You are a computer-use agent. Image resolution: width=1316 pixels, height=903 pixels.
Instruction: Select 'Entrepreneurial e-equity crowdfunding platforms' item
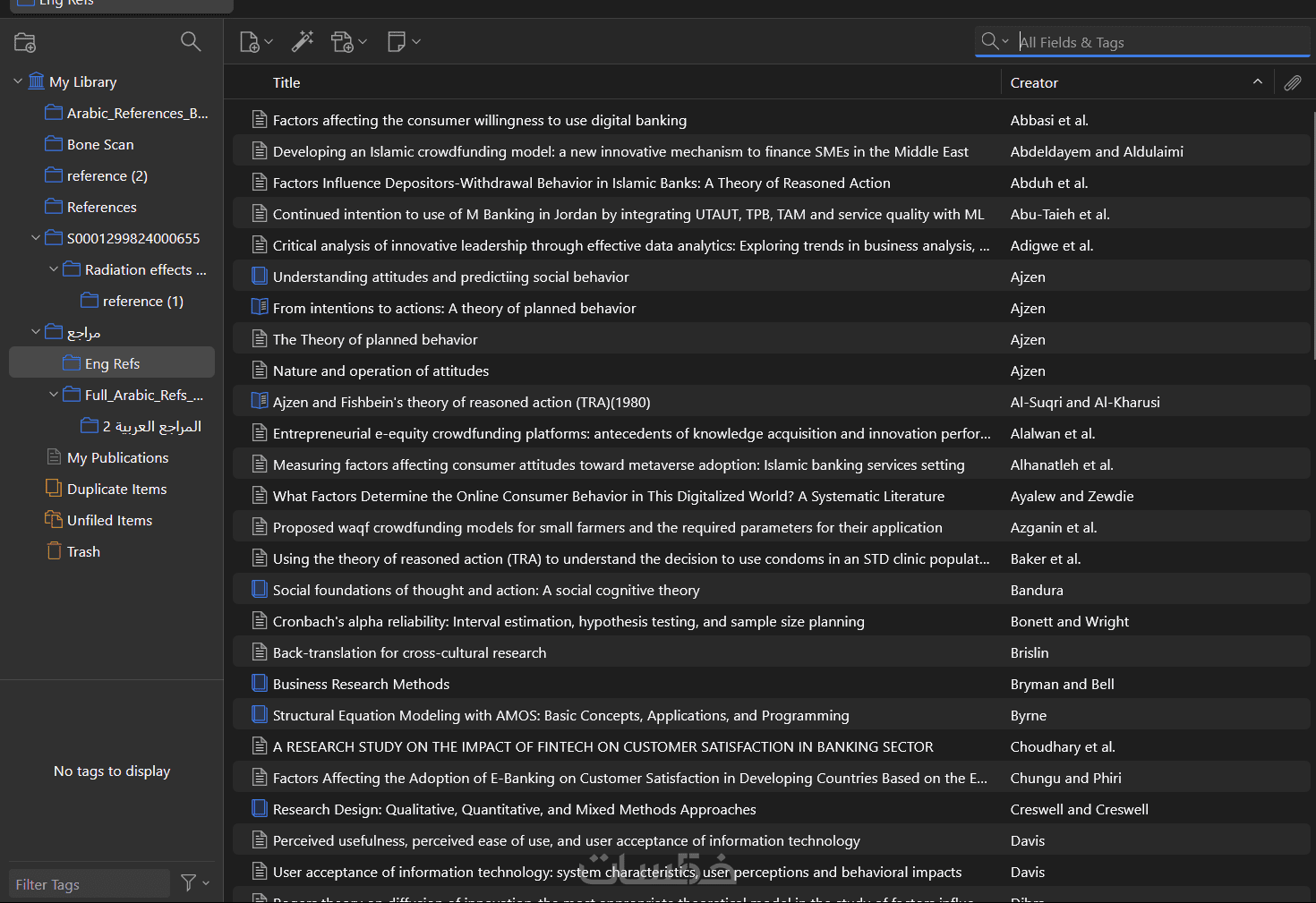point(772,433)
